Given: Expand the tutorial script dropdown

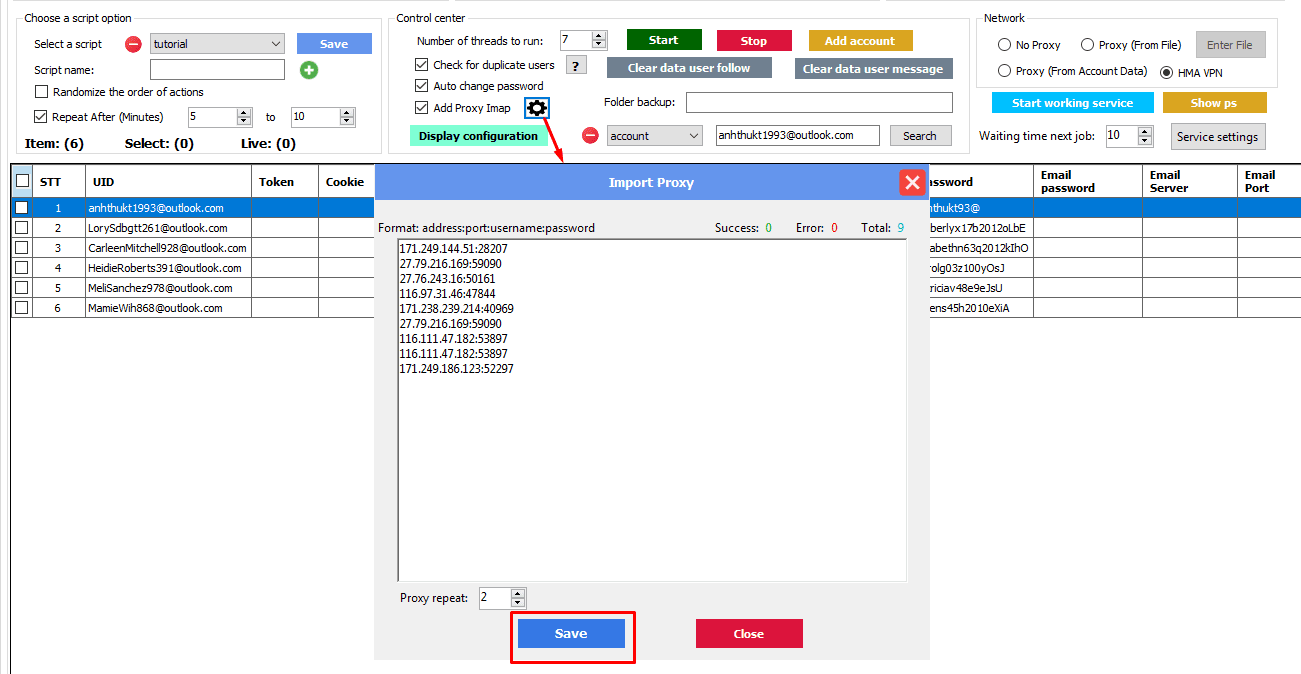Looking at the screenshot, I should (x=276, y=44).
